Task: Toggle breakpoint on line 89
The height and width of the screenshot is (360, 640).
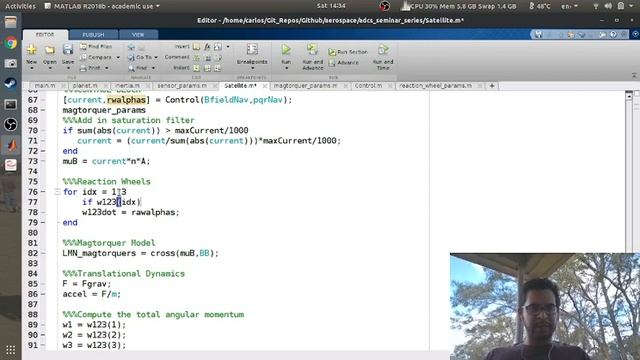Action: [43, 324]
